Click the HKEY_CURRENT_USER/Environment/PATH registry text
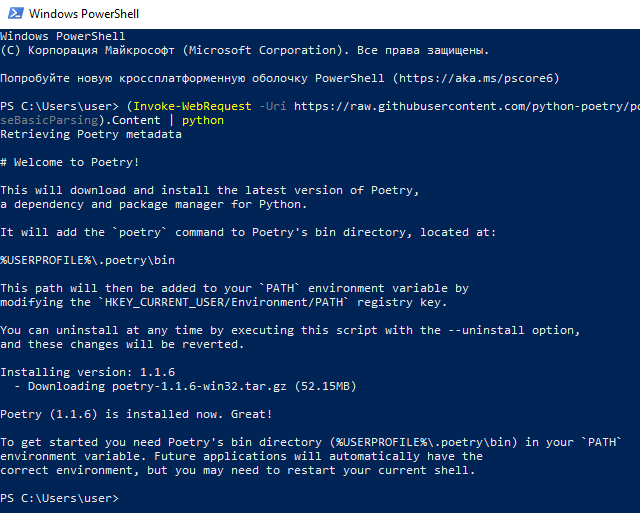Viewport: 640px width, 513px height. coord(224,302)
